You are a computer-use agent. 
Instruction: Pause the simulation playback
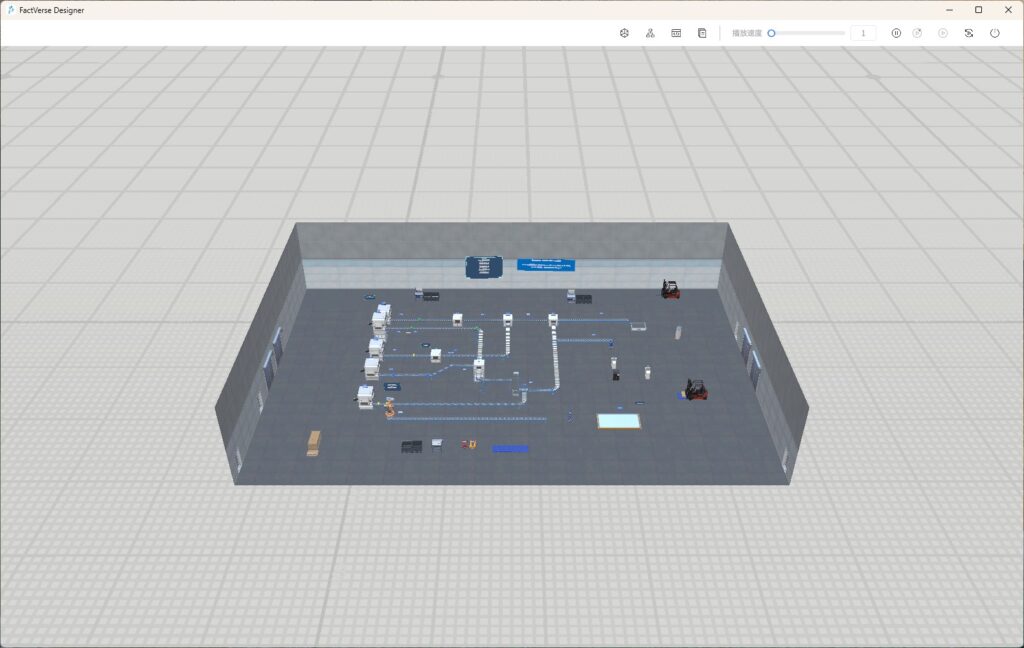(x=896, y=33)
